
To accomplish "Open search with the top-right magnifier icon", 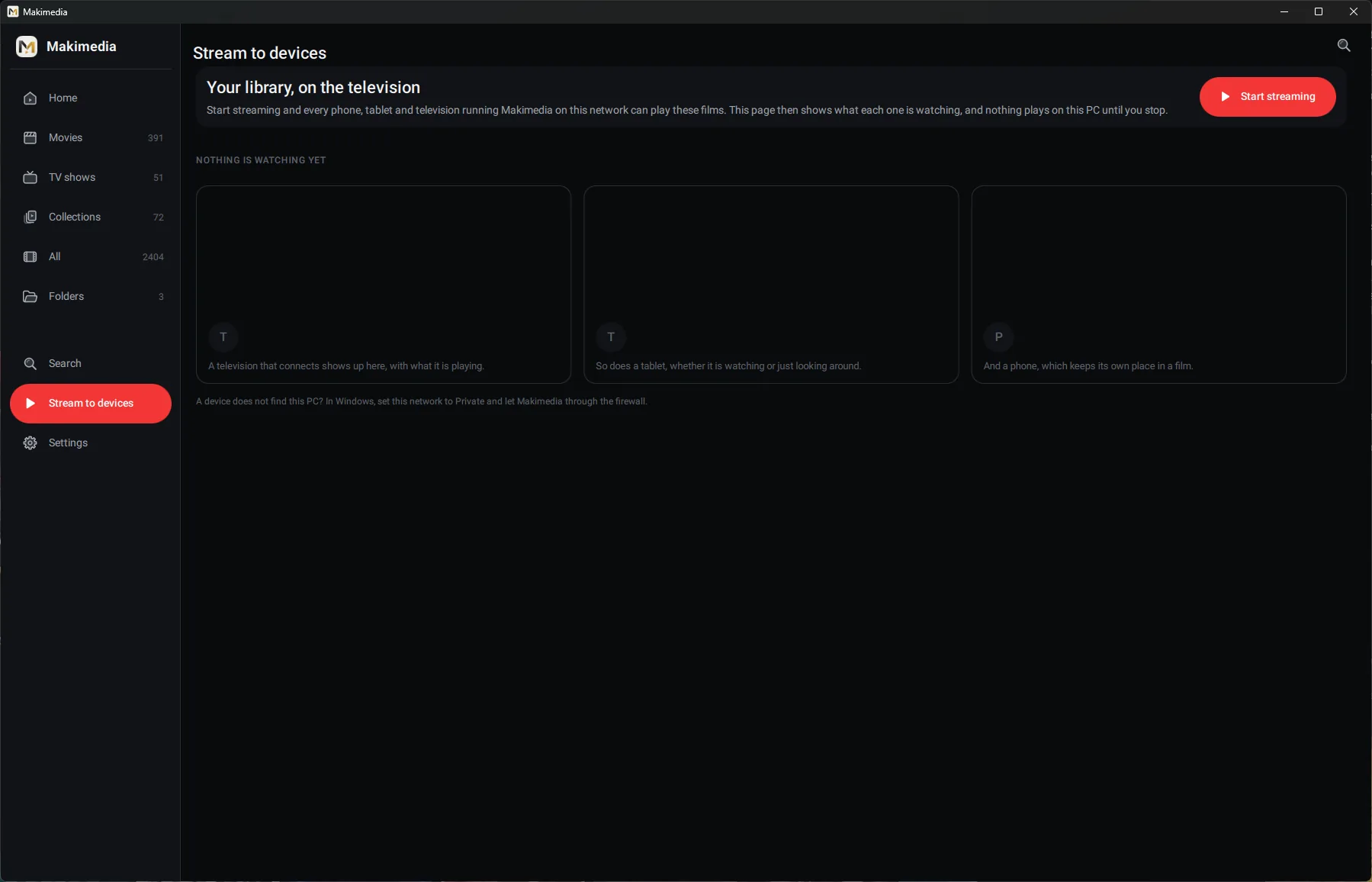I will click(1344, 46).
